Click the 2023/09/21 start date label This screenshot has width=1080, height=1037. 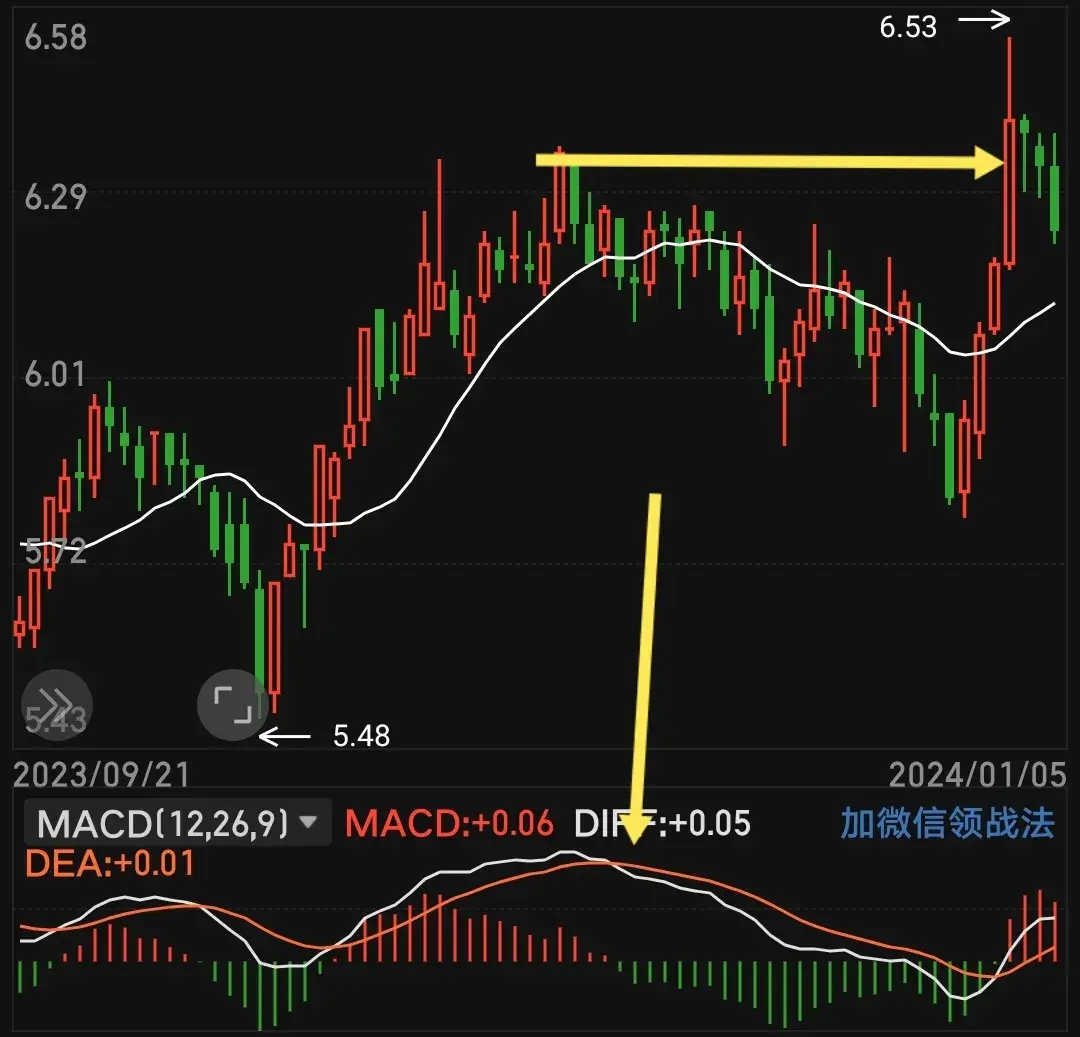101,775
